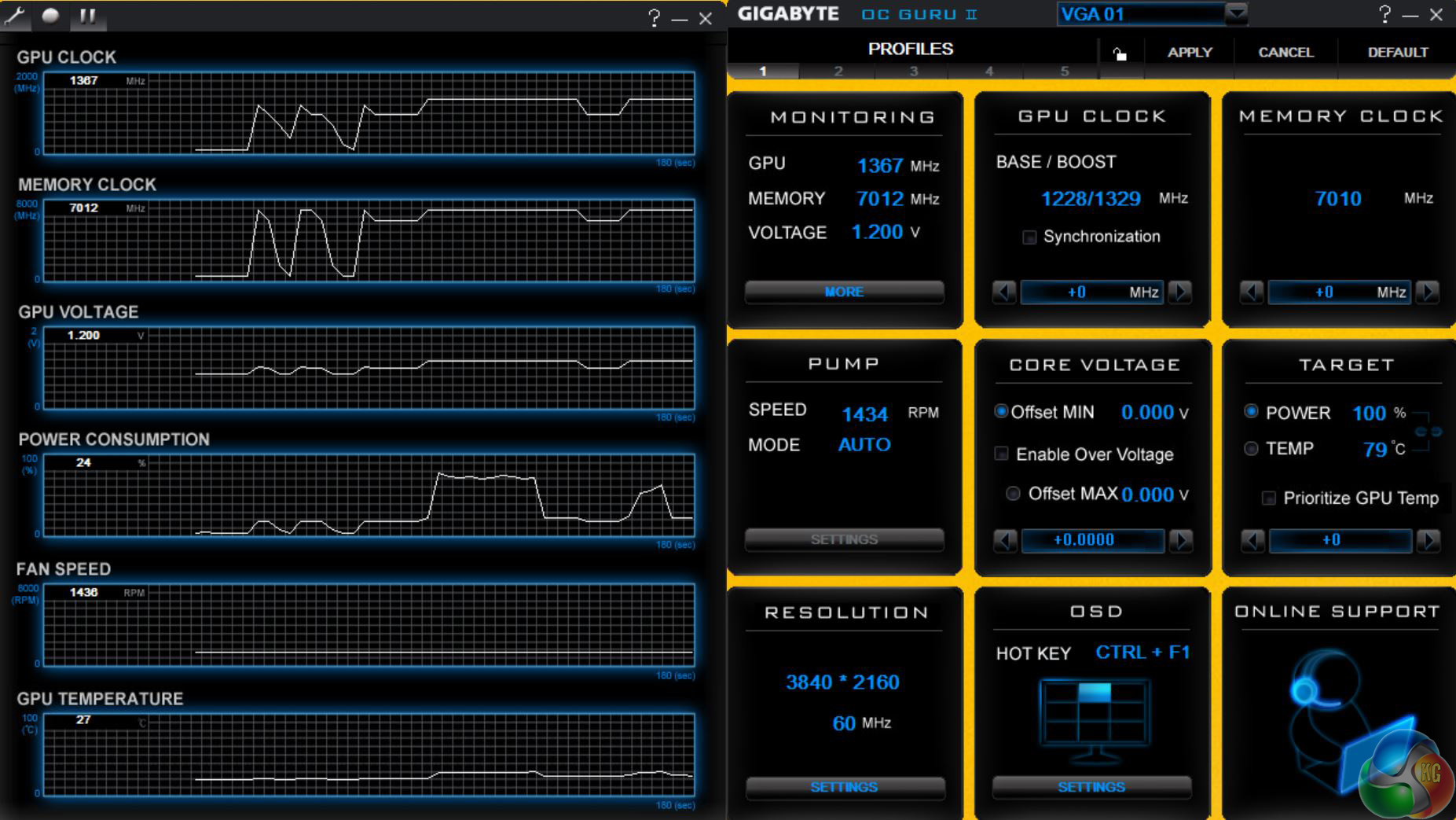Click the profile lock icon beside APPLY

1119,53
